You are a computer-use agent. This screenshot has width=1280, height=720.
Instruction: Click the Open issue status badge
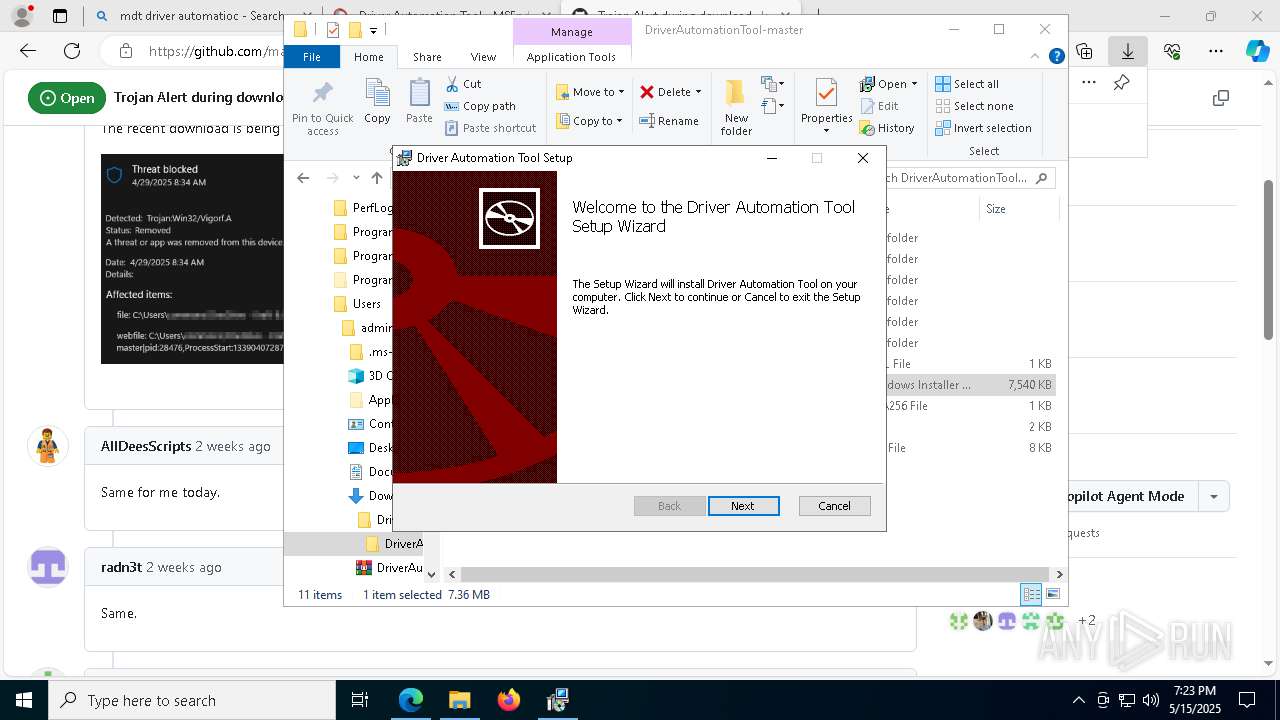pyautogui.click(x=67, y=98)
